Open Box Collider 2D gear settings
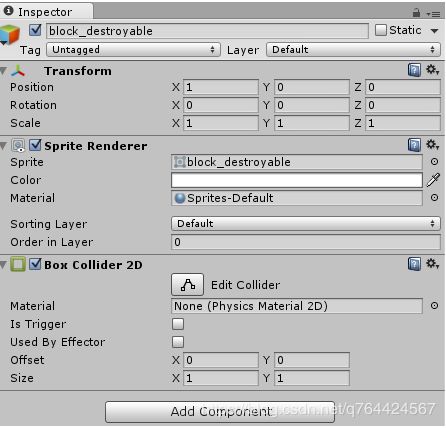Screen dimensions: 446x428 432,264
